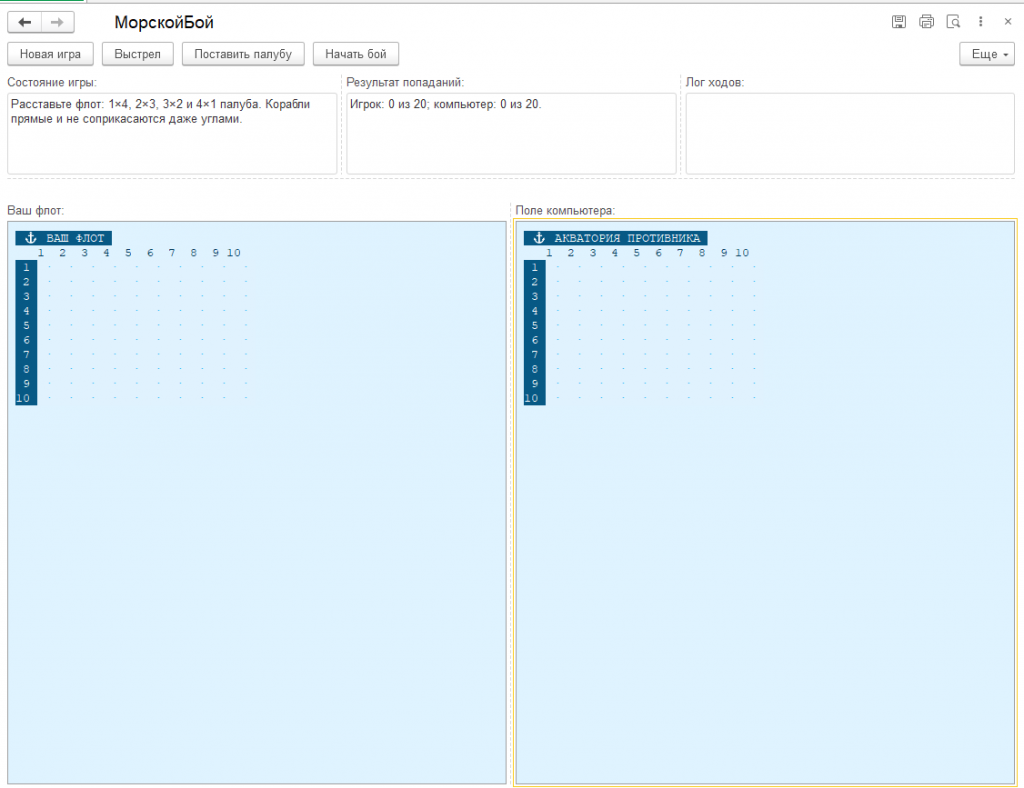Open the three-dot more options menu
The height and width of the screenshot is (788, 1024).
[x=980, y=22]
